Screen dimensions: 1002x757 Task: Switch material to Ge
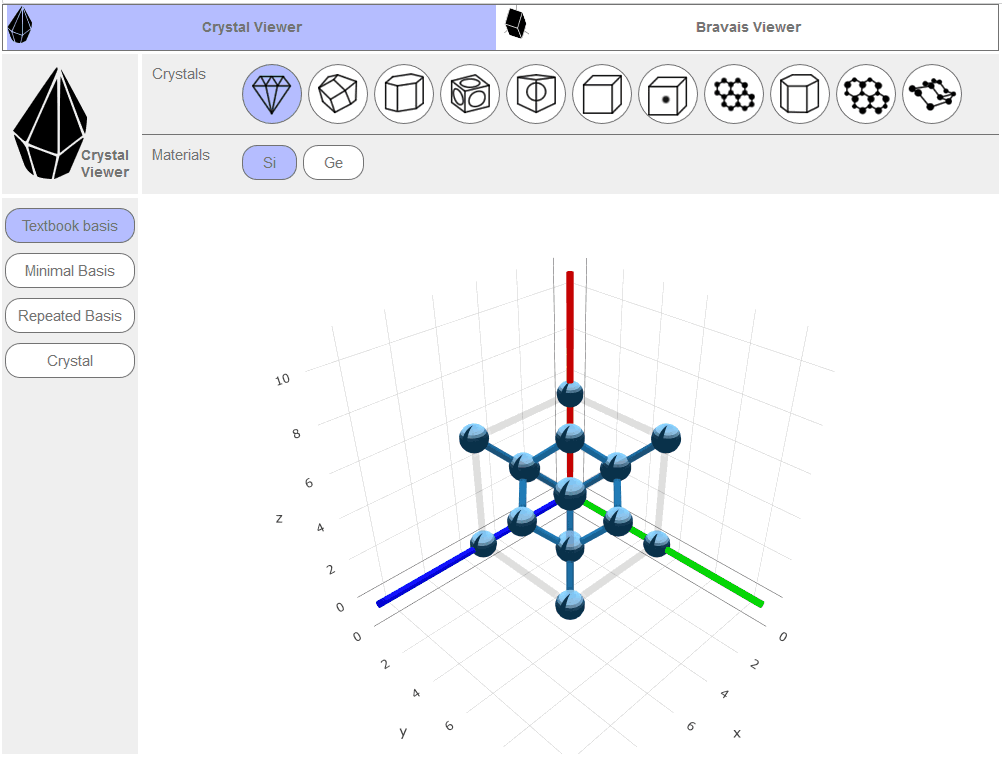[x=333, y=162]
